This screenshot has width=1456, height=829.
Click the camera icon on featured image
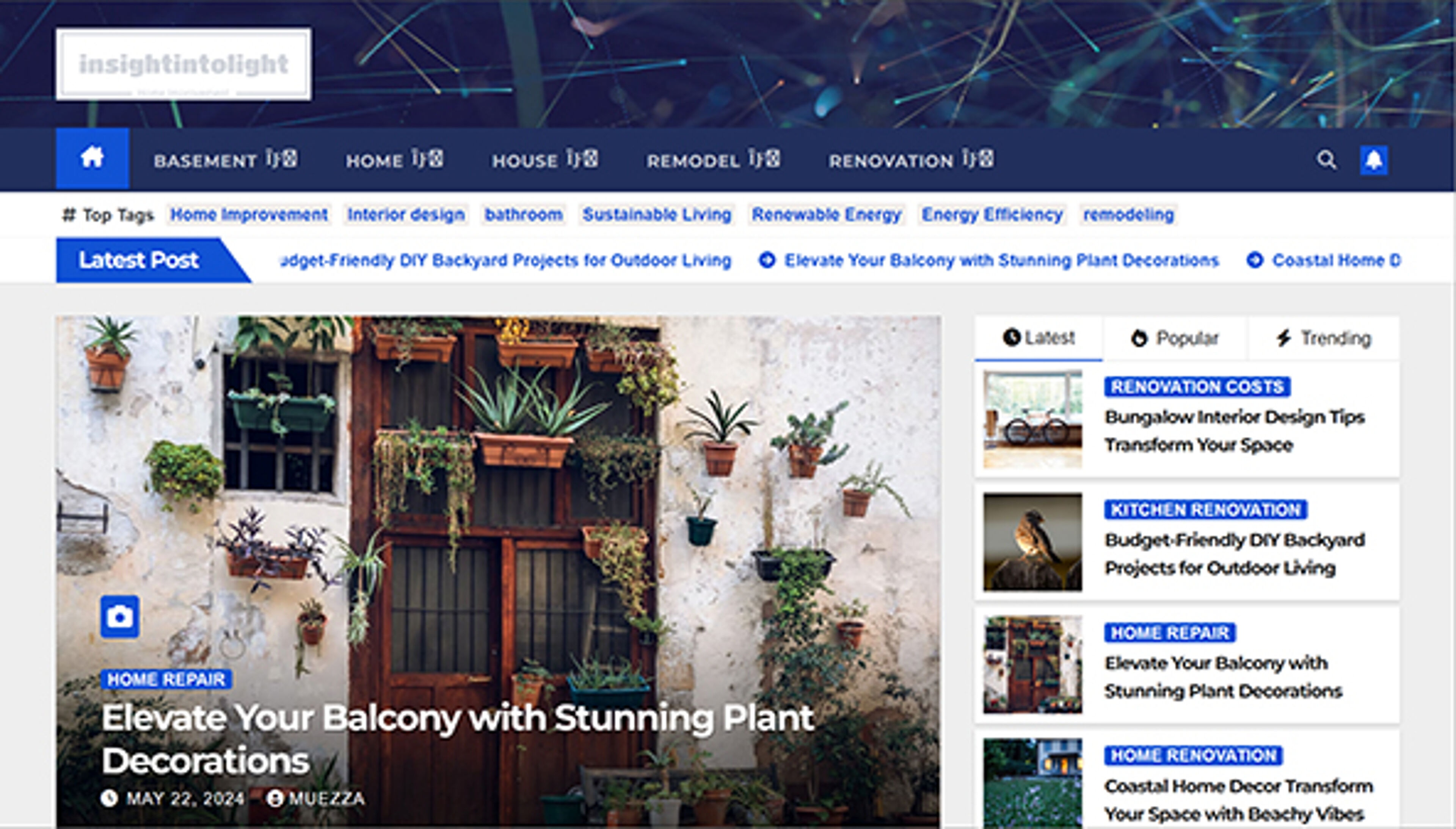coord(119,617)
